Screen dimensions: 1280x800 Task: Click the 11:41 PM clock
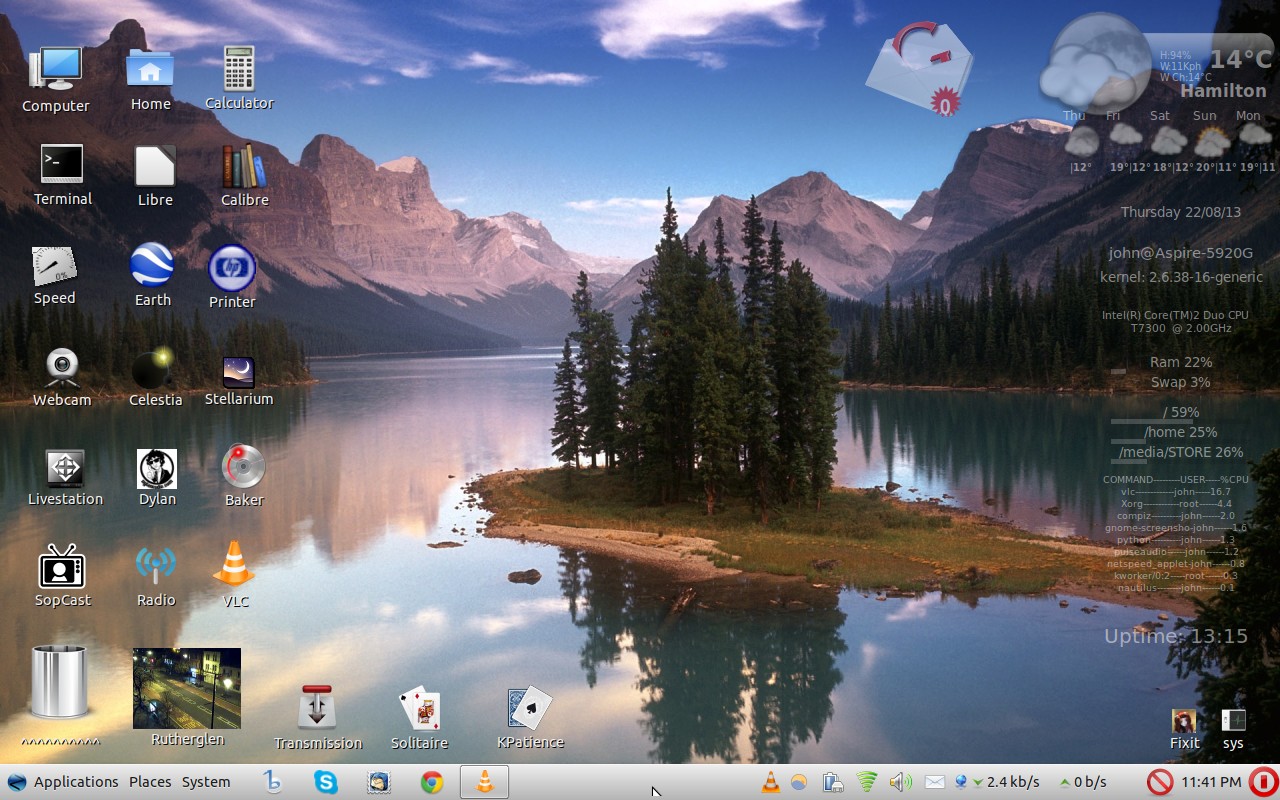click(1211, 782)
